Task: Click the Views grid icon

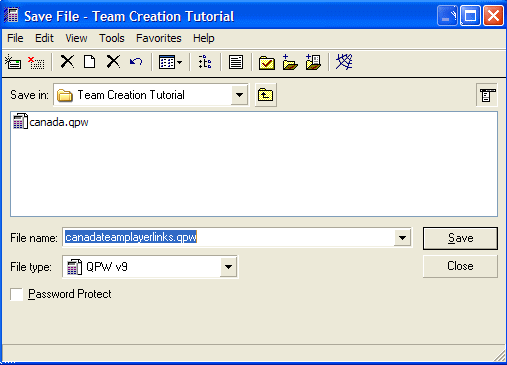Action: click(x=167, y=62)
